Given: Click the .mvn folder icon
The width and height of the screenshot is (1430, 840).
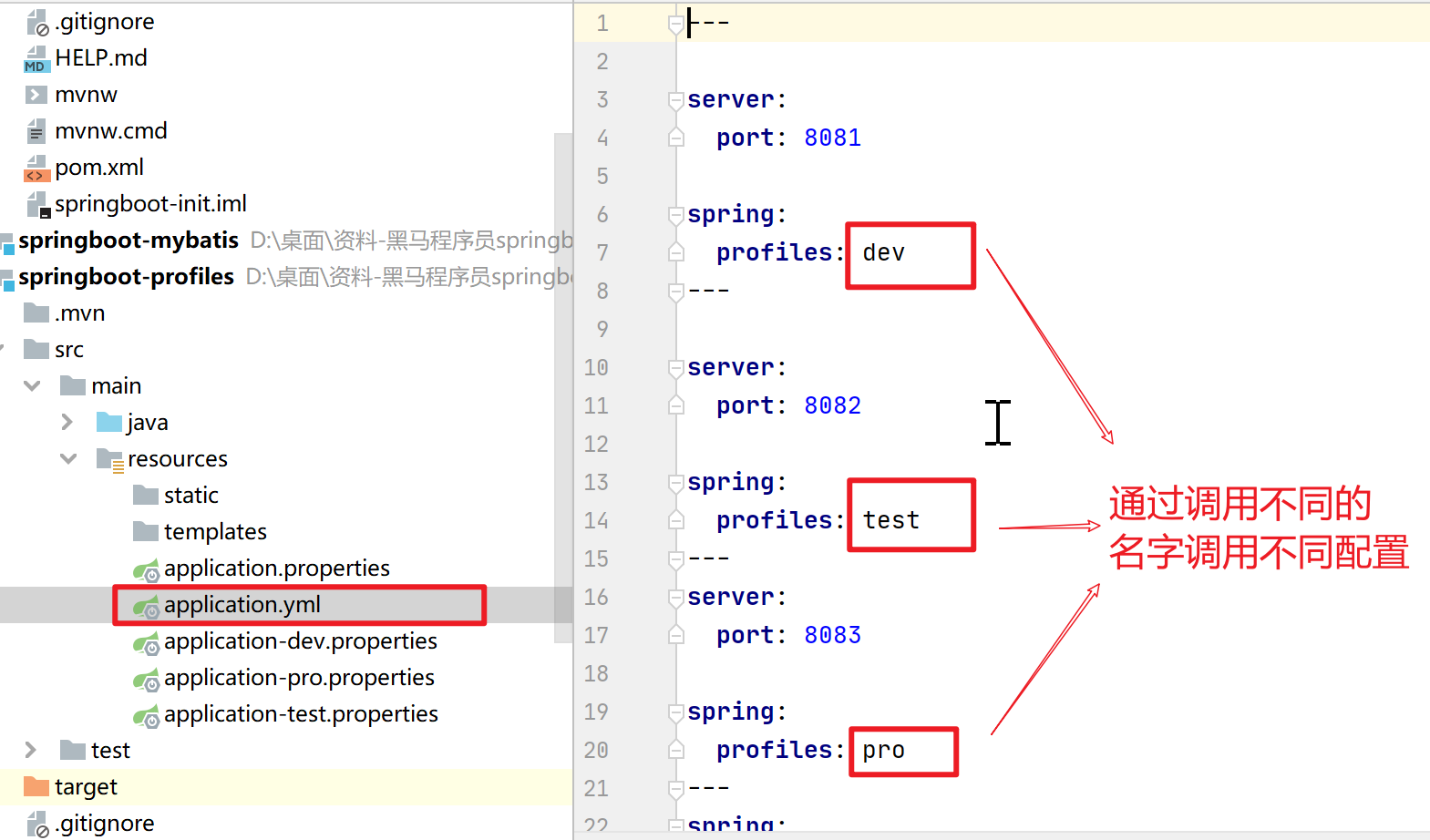Looking at the screenshot, I should (x=36, y=313).
